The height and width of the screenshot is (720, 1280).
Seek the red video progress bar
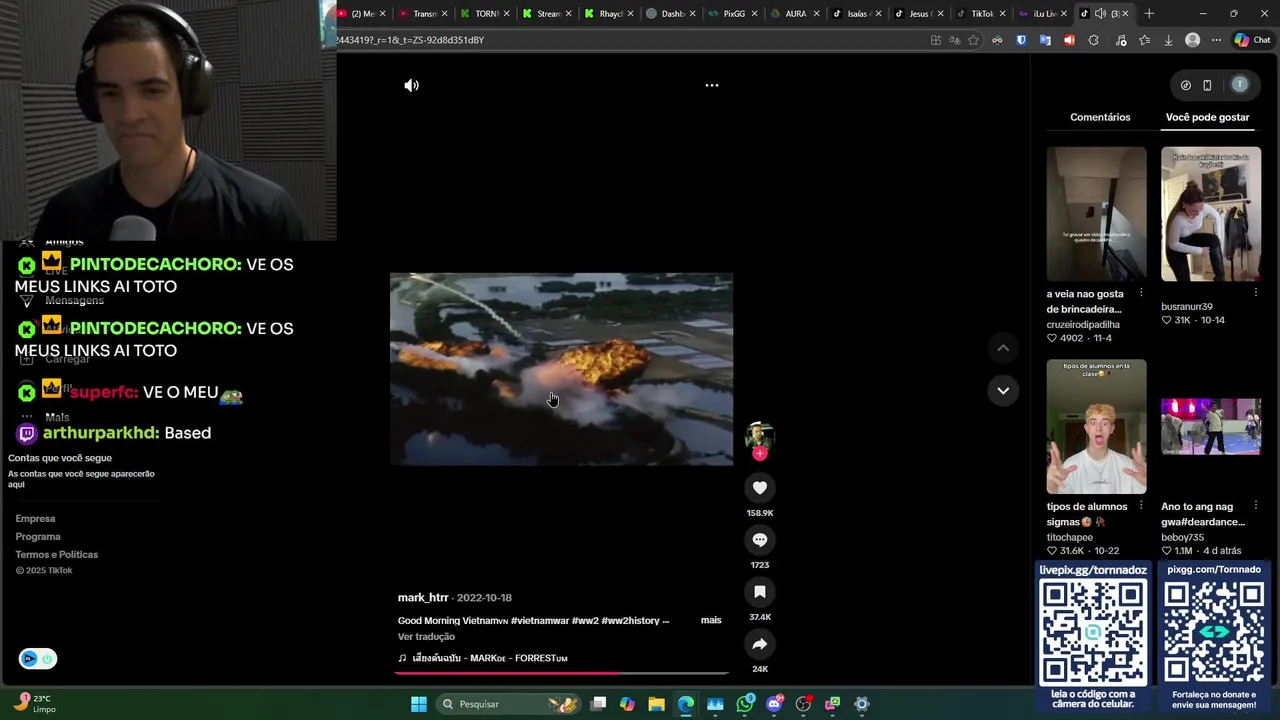(x=561, y=673)
